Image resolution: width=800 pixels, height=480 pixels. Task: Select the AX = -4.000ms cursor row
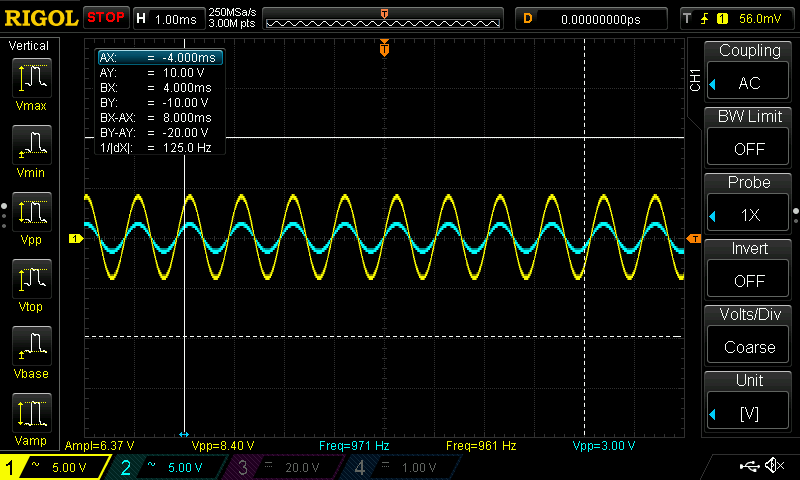click(x=160, y=57)
